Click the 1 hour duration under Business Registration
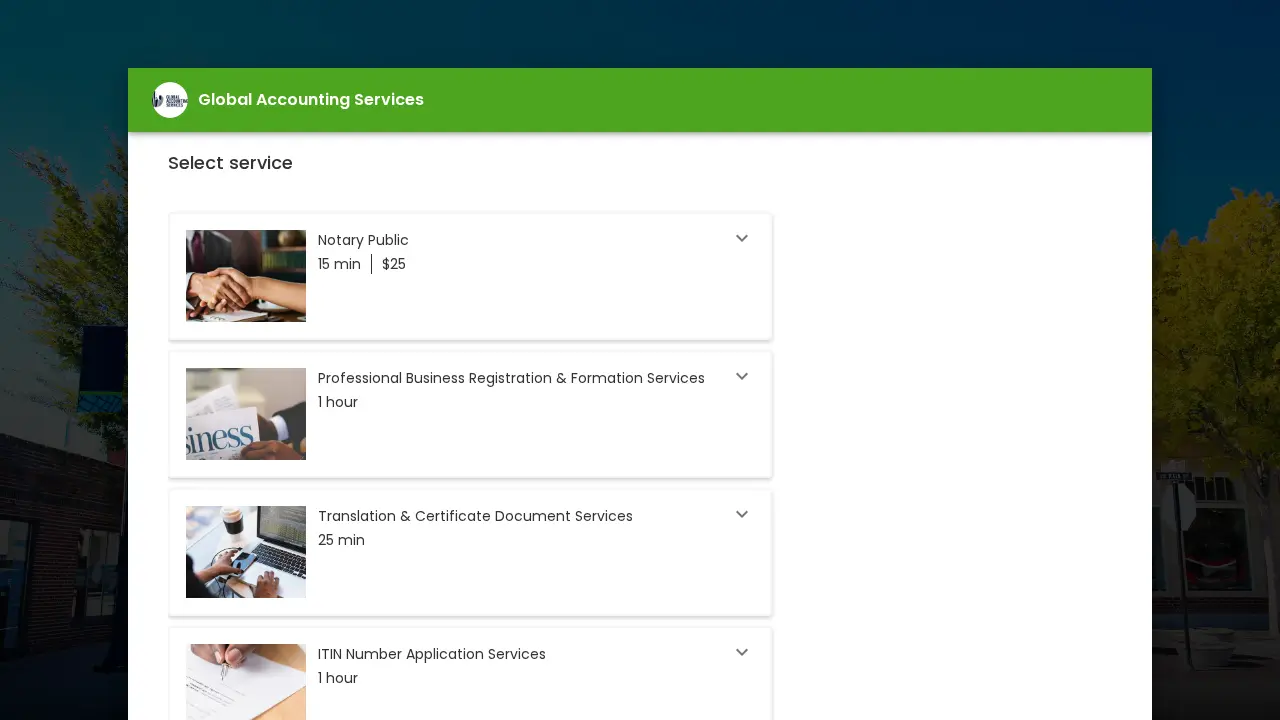 pyautogui.click(x=338, y=402)
